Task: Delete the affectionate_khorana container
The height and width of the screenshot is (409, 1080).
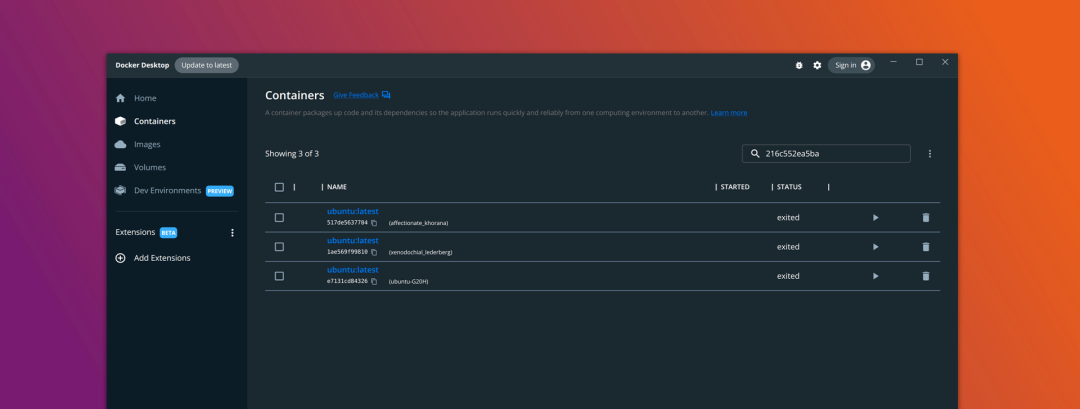Action: (926, 218)
